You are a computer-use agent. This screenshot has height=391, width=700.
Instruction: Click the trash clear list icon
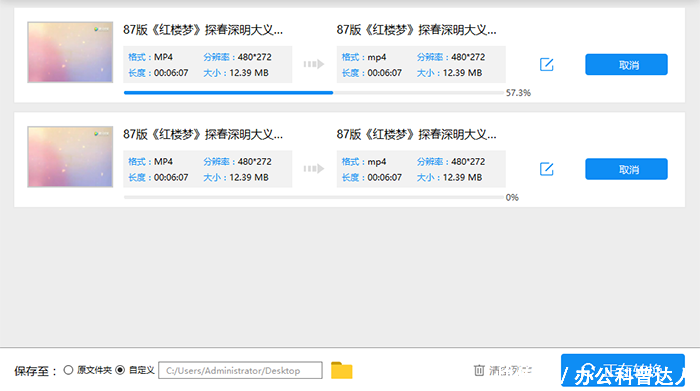[x=479, y=370]
